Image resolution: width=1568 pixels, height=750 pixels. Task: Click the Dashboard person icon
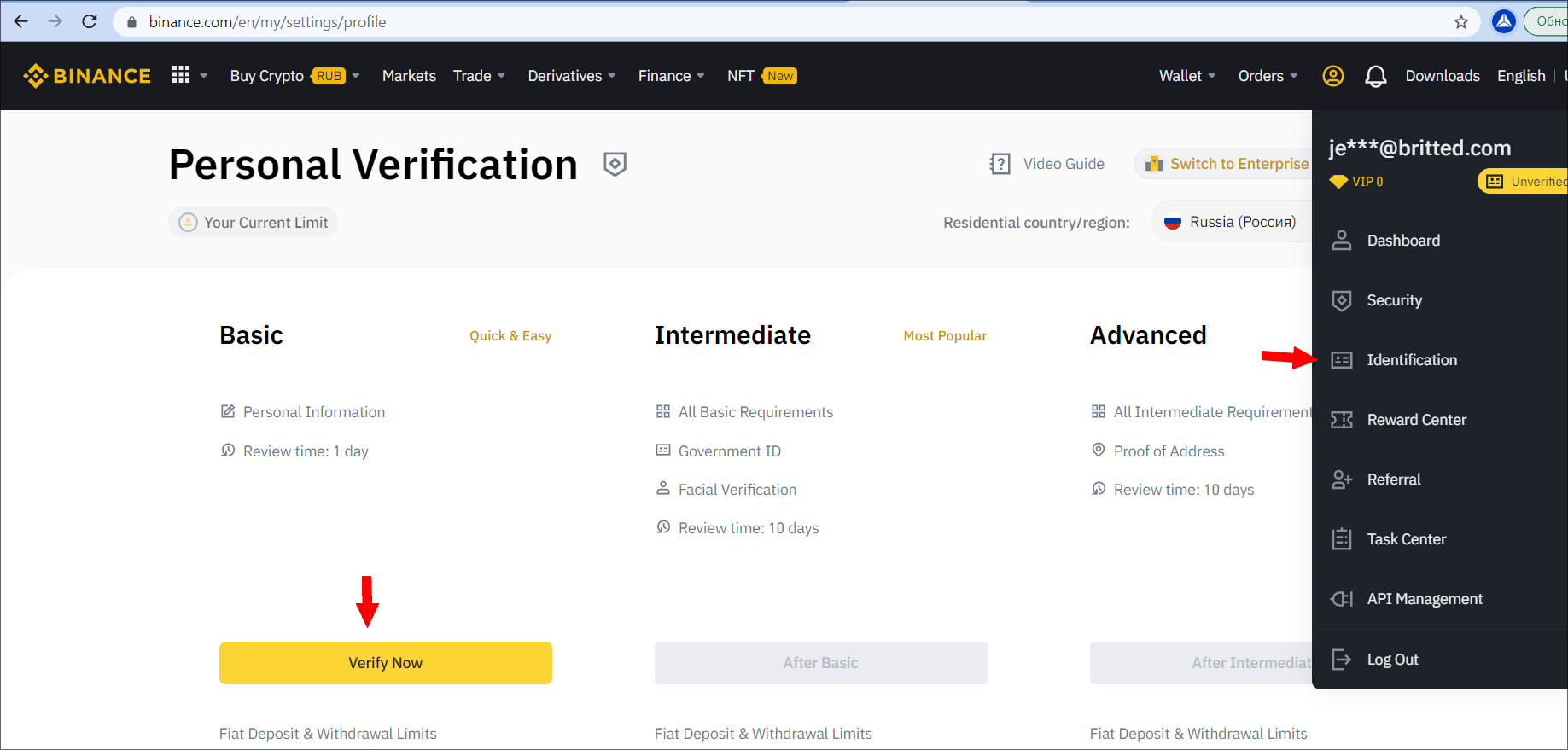pyautogui.click(x=1342, y=241)
